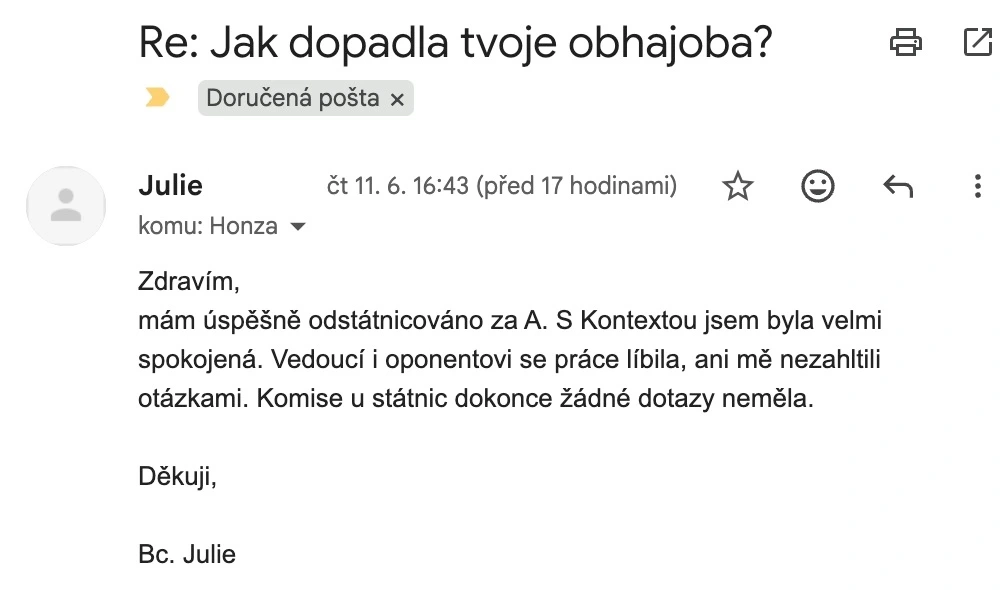Image resolution: width=1008 pixels, height=590 pixels.
Task: Click Julie's profile avatar picture
Action: [66, 206]
